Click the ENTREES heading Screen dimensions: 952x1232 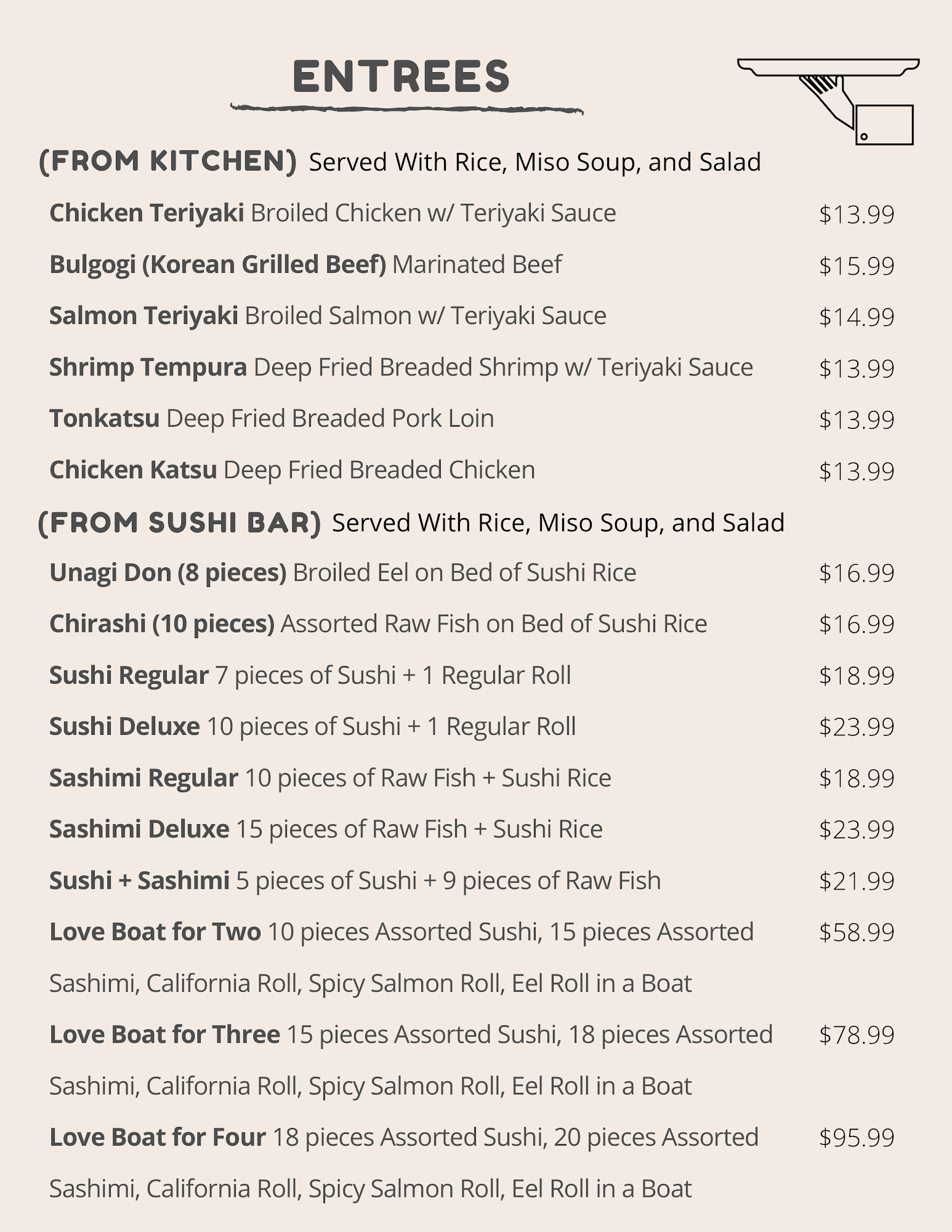coord(401,77)
